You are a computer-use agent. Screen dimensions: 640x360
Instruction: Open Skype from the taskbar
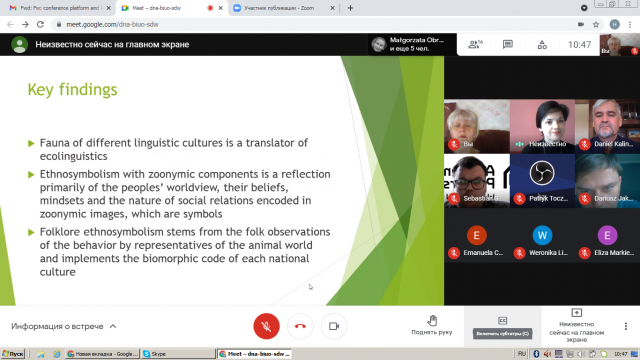(178, 354)
